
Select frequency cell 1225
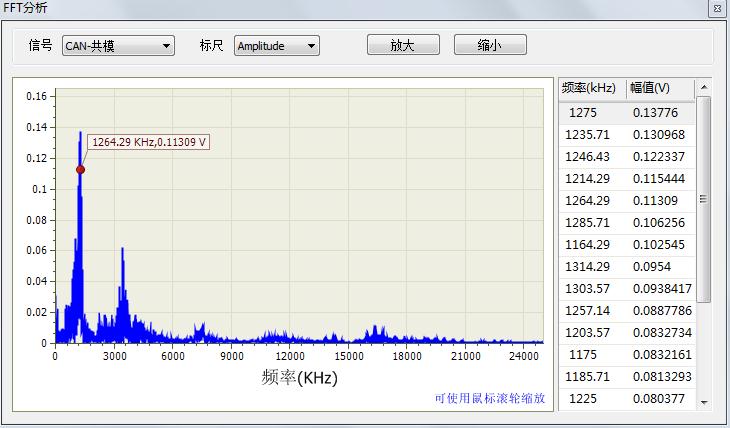tap(583, 399)
